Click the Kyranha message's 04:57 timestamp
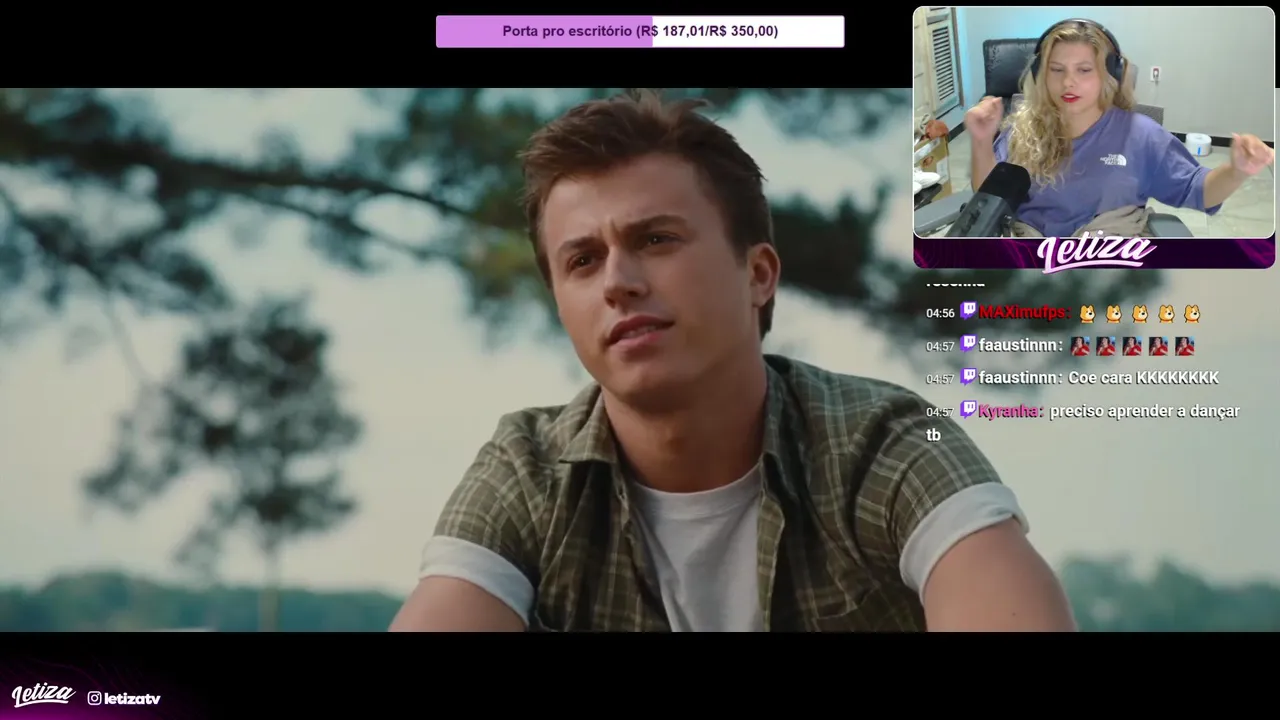This screenshot has height=720, width=1280. [940, 412]
